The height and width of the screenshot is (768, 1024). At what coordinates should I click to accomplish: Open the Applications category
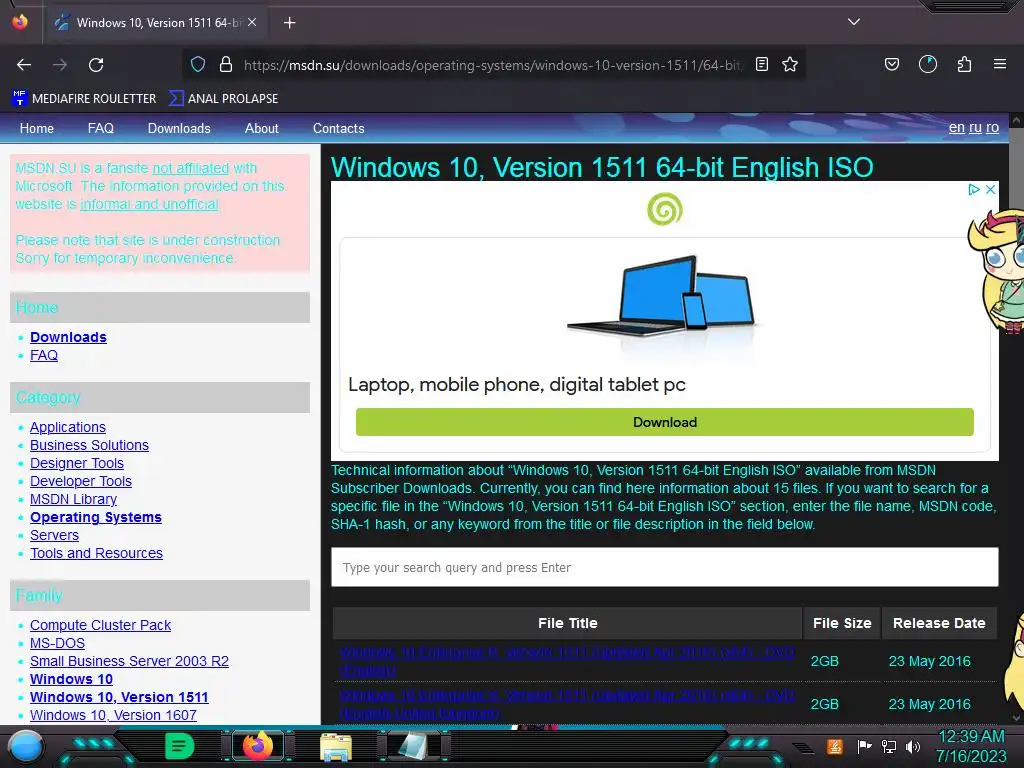click(x=68, y=427)
